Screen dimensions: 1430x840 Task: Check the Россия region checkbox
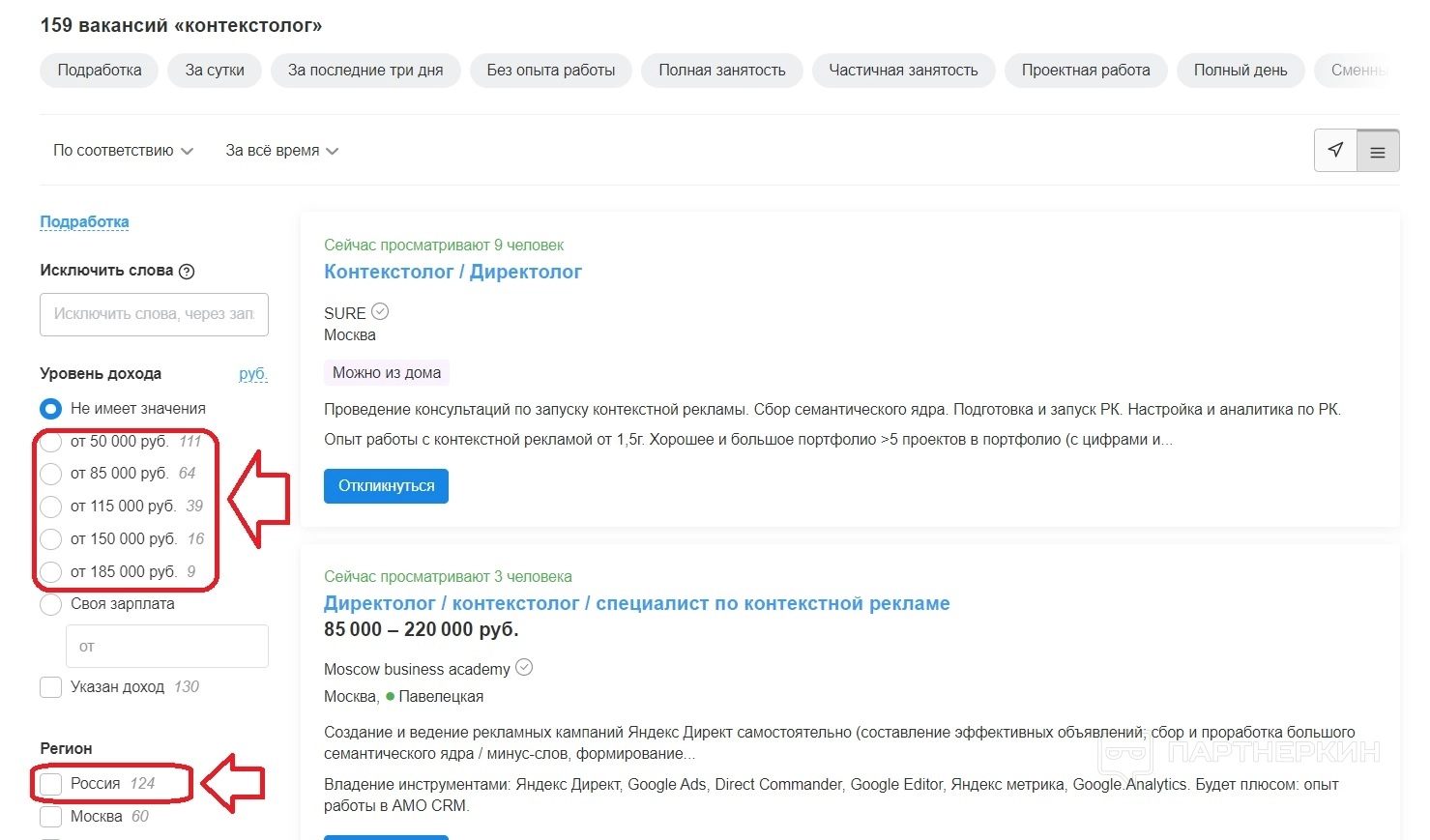[51, 784]
